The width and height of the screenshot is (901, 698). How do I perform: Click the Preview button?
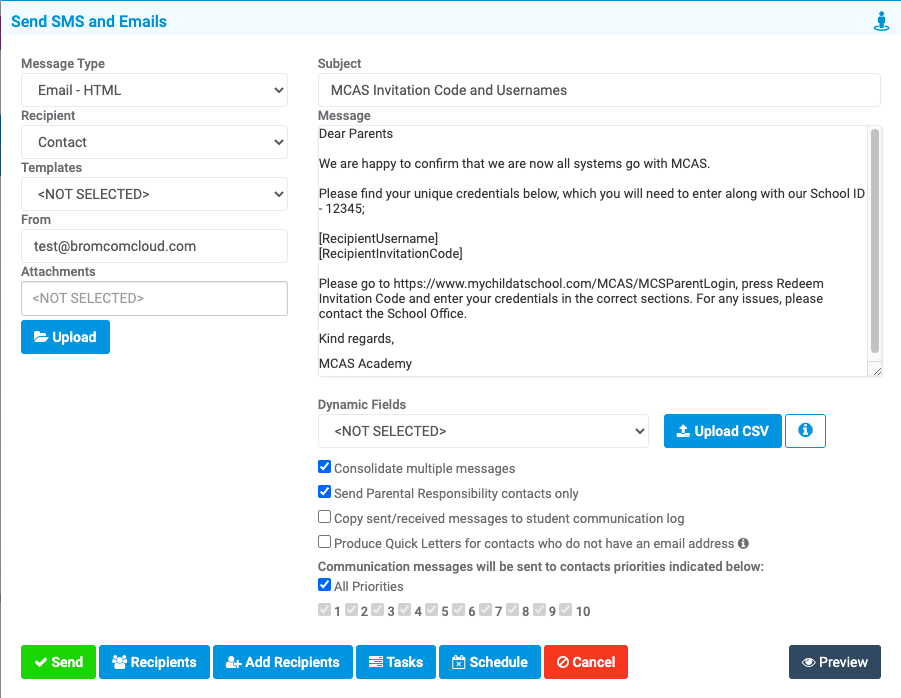(x=835, y=662)
